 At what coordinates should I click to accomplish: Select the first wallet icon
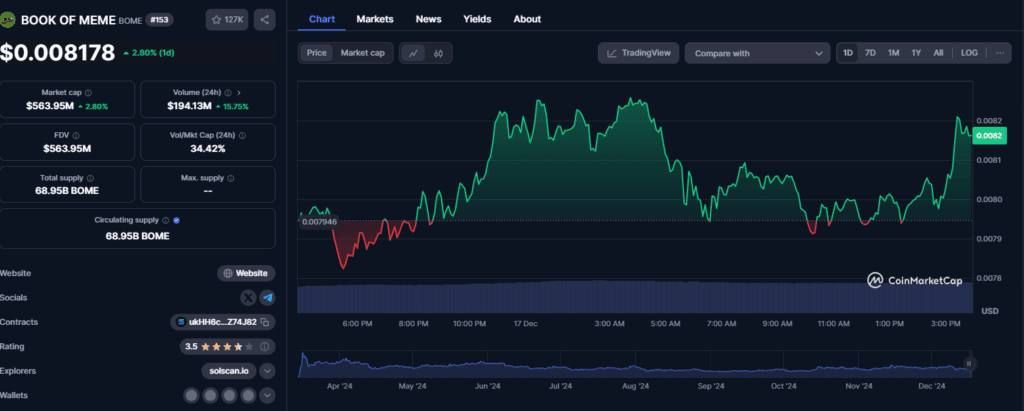[191, 395]
